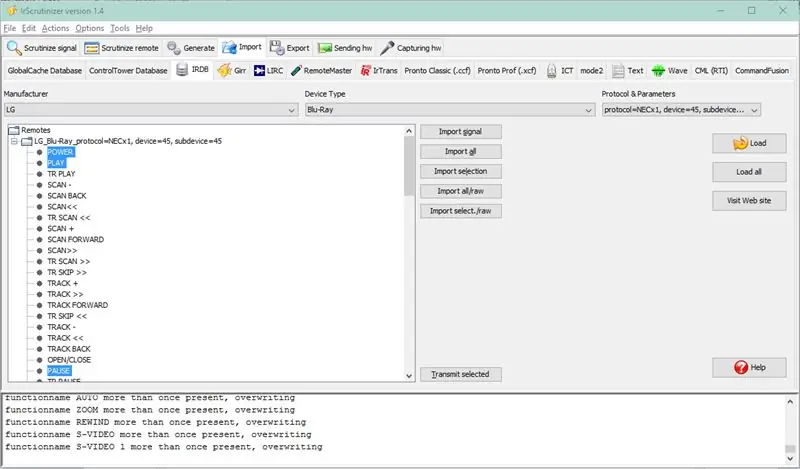Open the Tools menu
This screenshot has width=800, height=469.
[120, 28]
